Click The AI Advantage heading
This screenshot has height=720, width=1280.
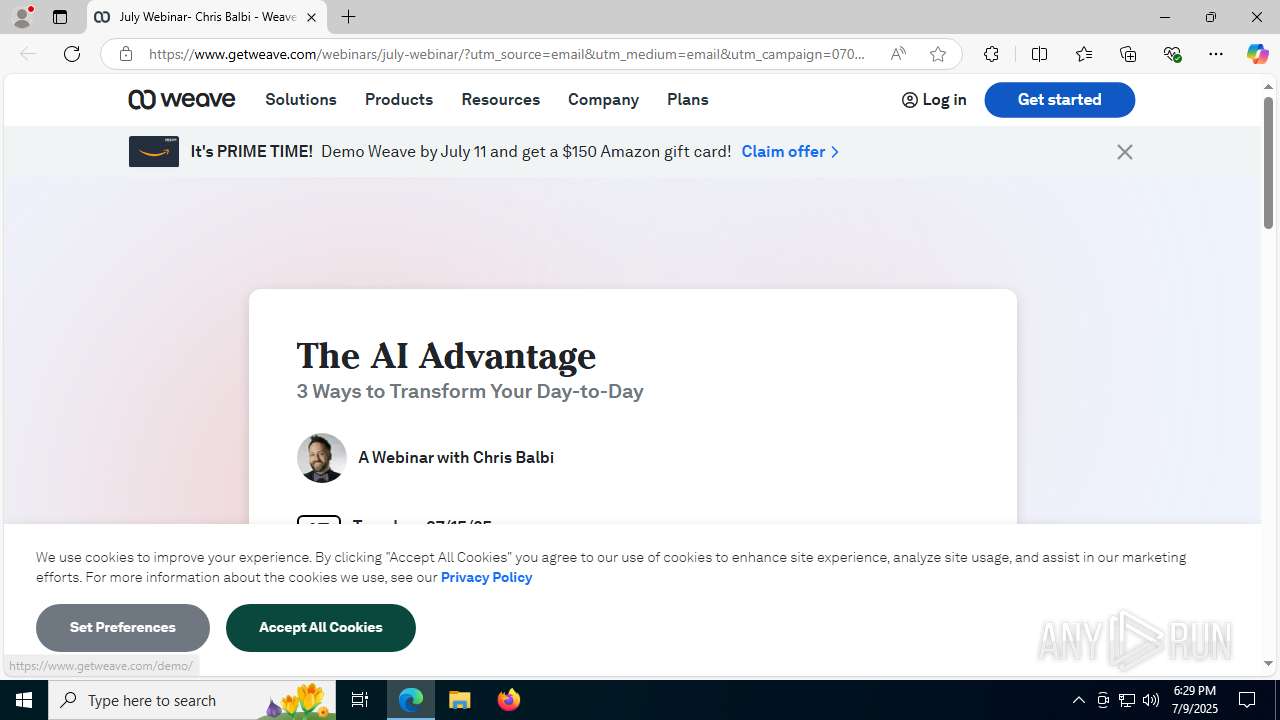tap(446, 356)
